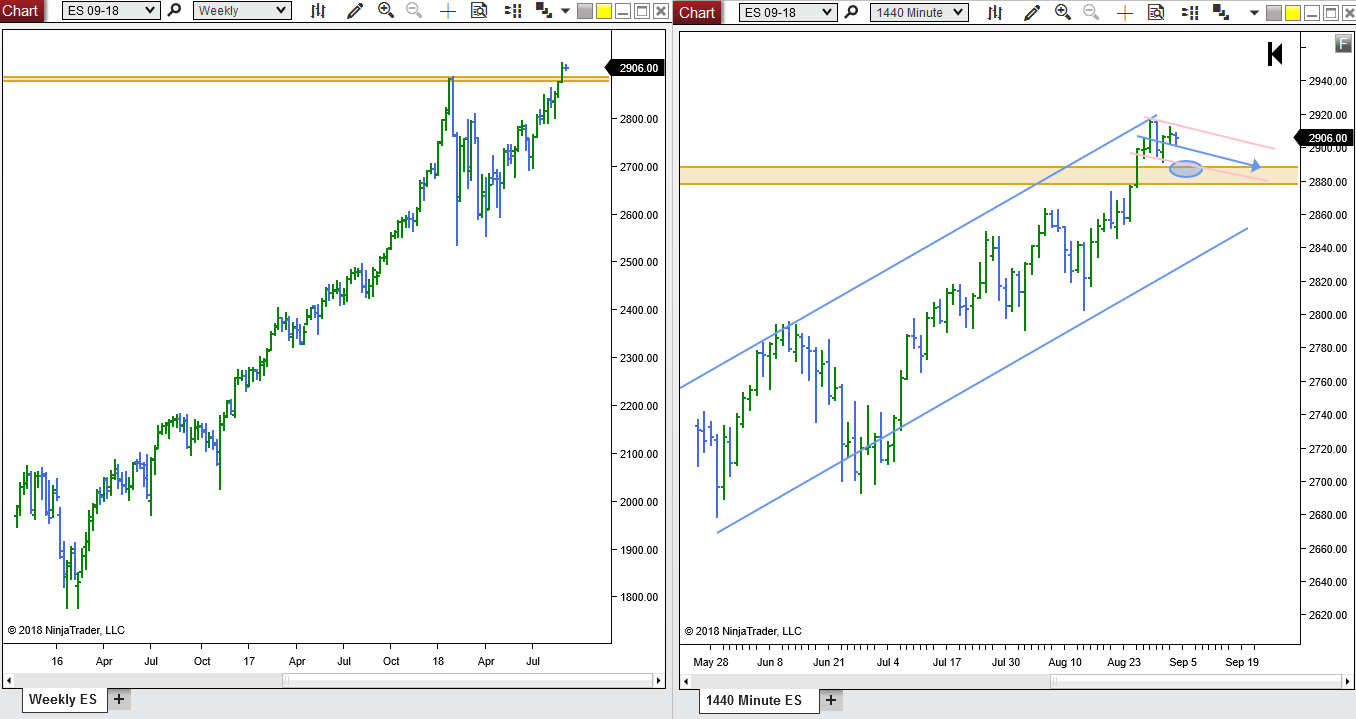Open instrument search in 1440 Minute chart

(851, 12)
